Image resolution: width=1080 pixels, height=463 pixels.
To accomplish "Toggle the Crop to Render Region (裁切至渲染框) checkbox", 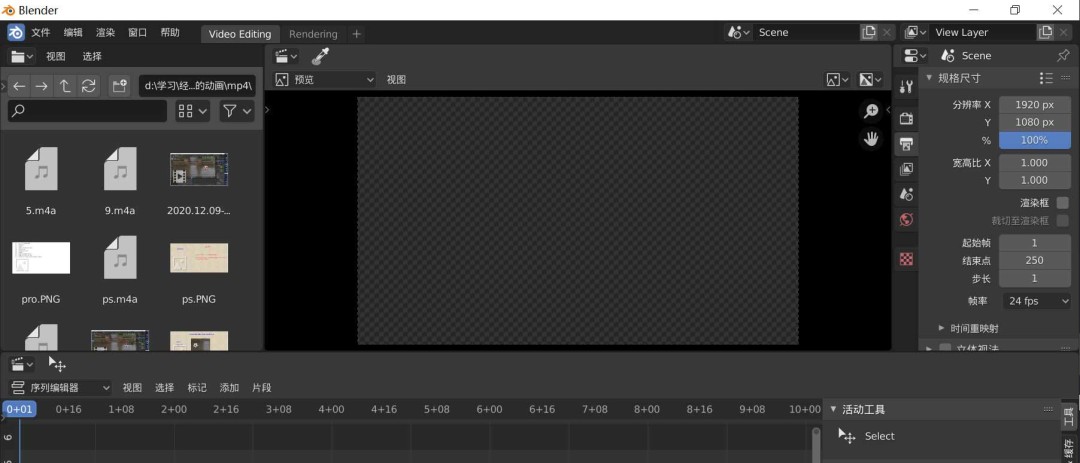I will click(x=1063, y=220).
